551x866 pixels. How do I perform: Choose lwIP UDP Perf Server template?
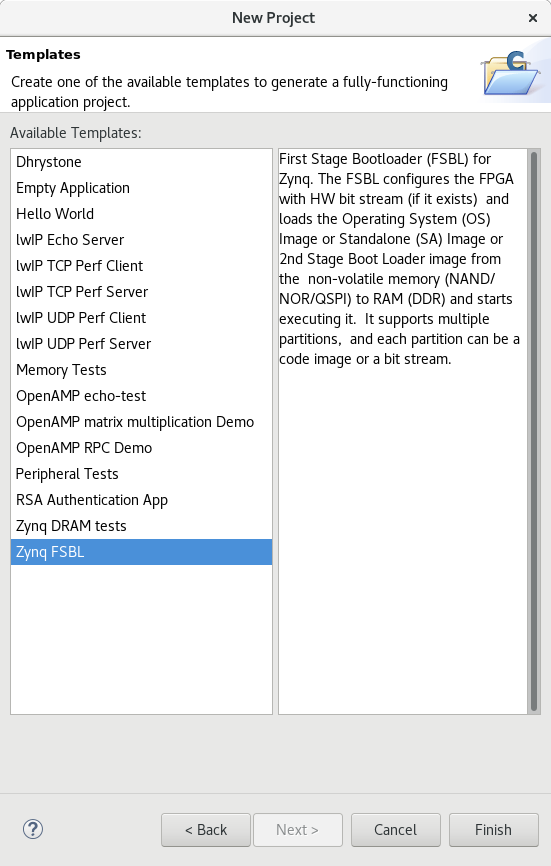click(141, 344)
